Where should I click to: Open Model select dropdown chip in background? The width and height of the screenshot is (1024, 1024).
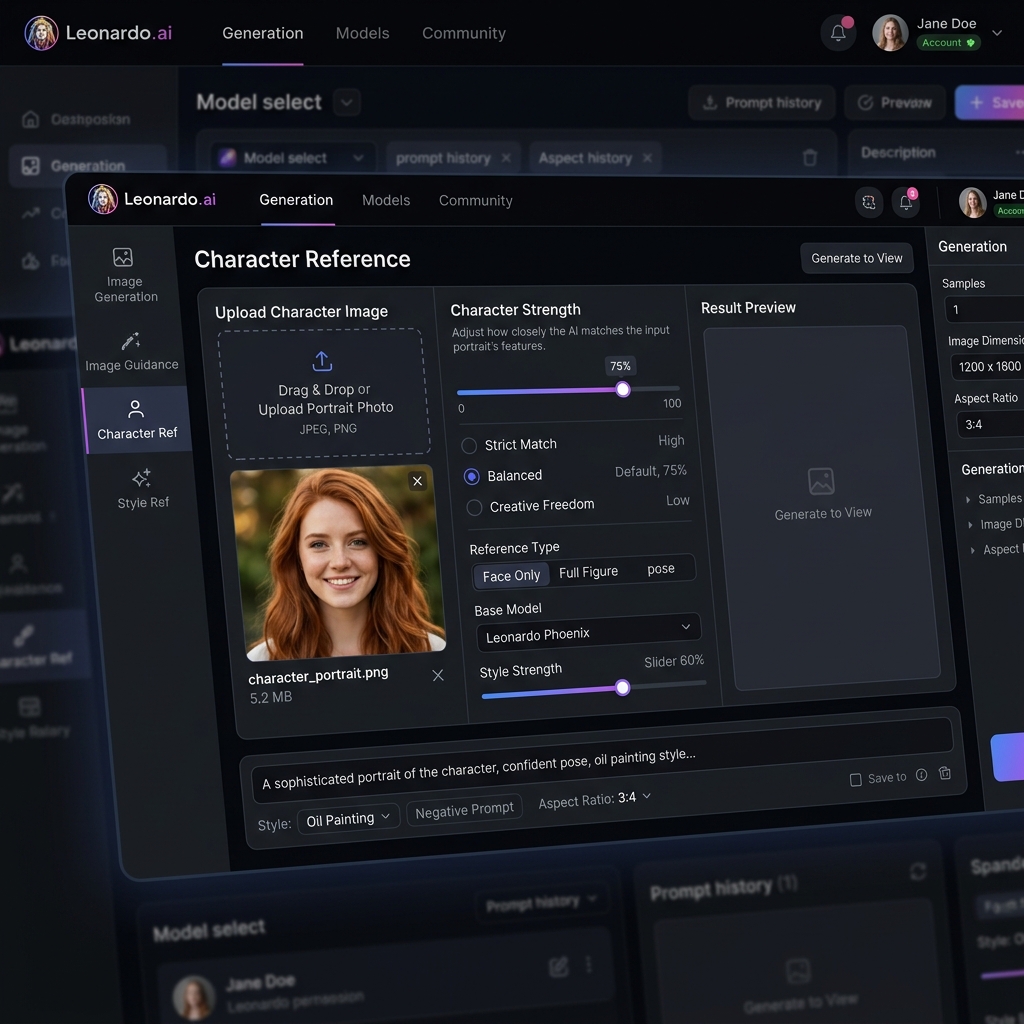(x=291, y=157)
